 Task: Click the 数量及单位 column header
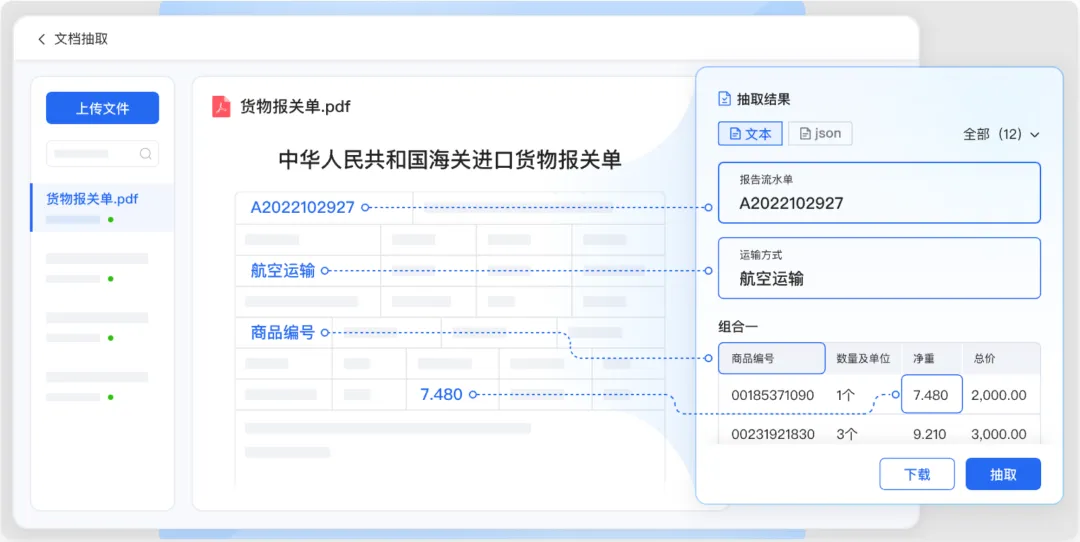(863, 358)
